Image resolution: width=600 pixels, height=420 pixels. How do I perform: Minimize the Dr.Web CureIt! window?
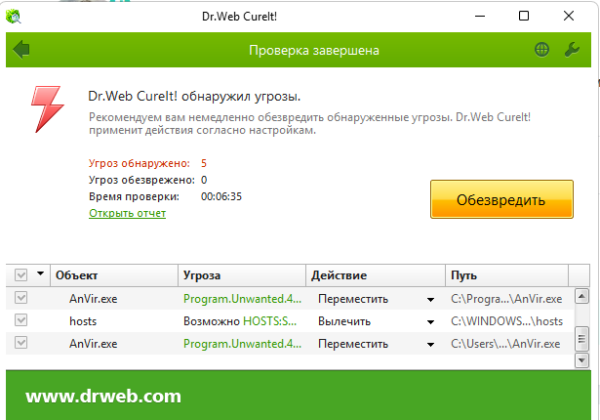[480, 16]
